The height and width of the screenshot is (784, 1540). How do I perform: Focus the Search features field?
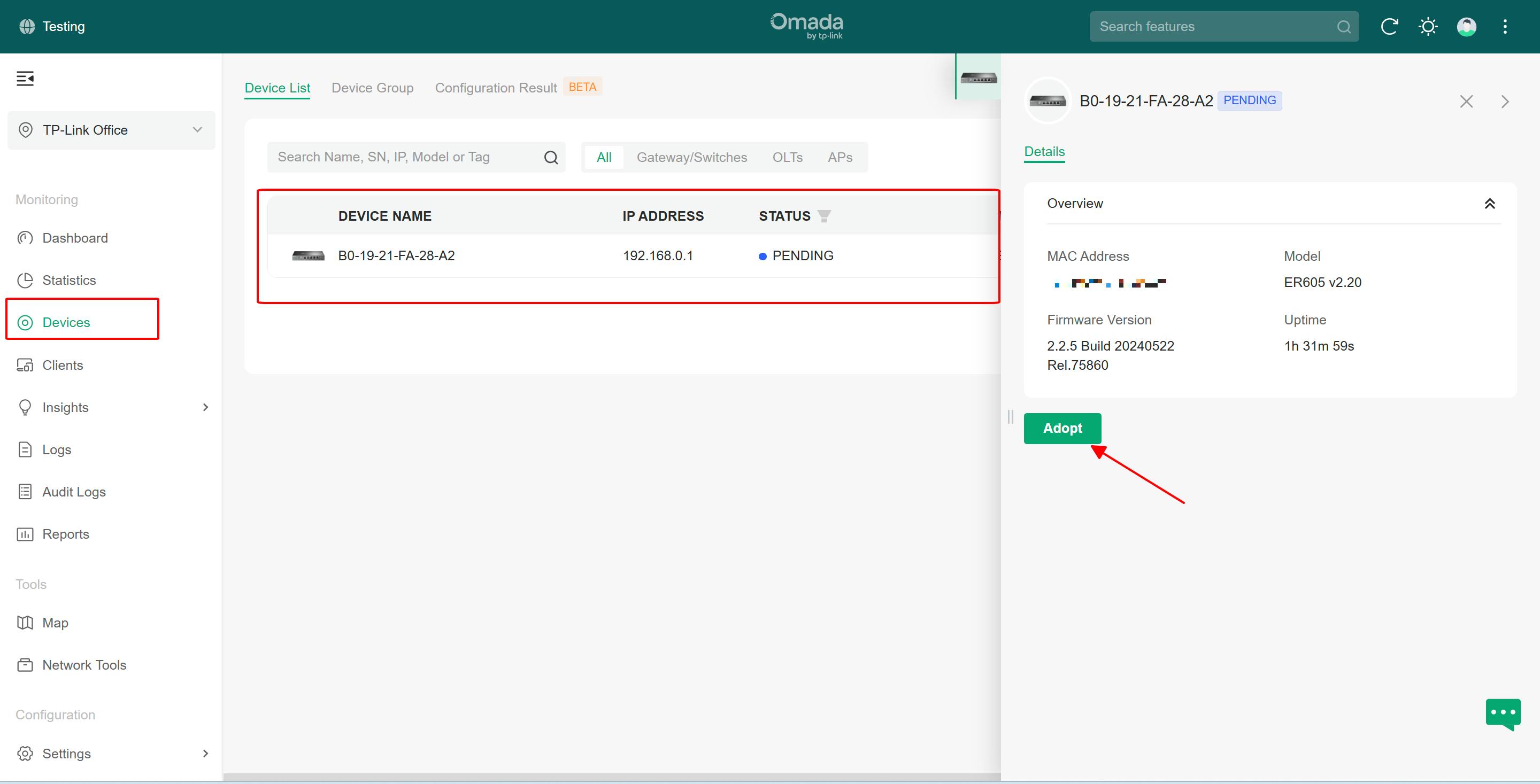(x=1224, y=26)
